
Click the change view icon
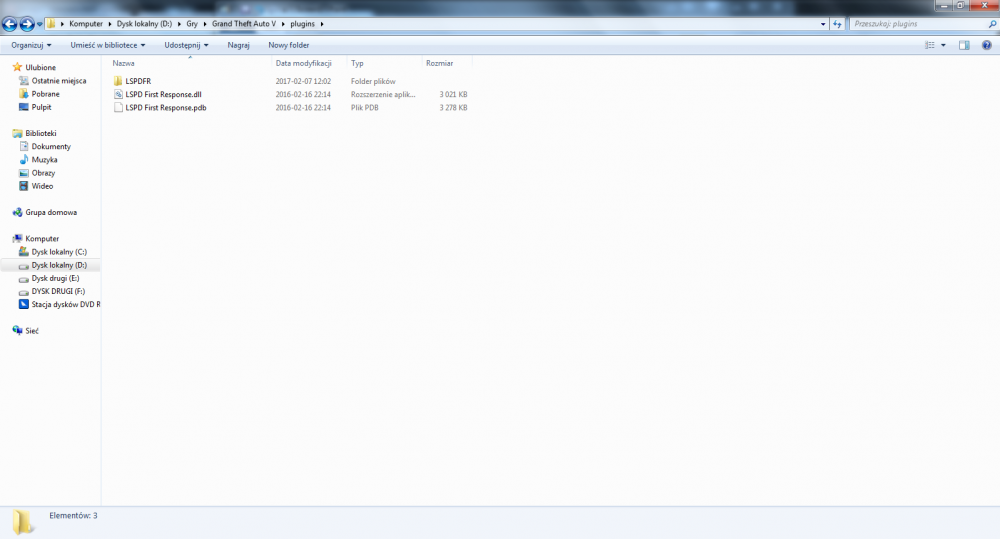(930, 45)
